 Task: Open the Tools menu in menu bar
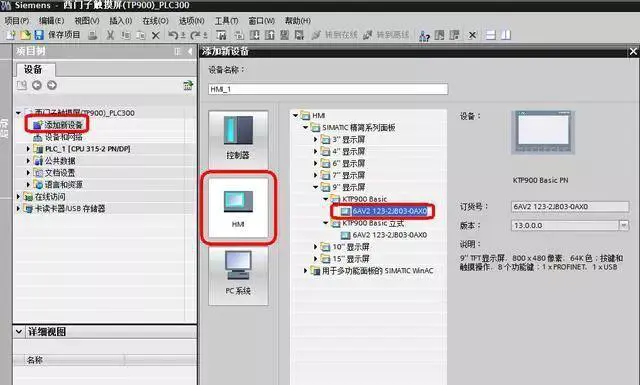pyautogui.click(x=226, y=20)
